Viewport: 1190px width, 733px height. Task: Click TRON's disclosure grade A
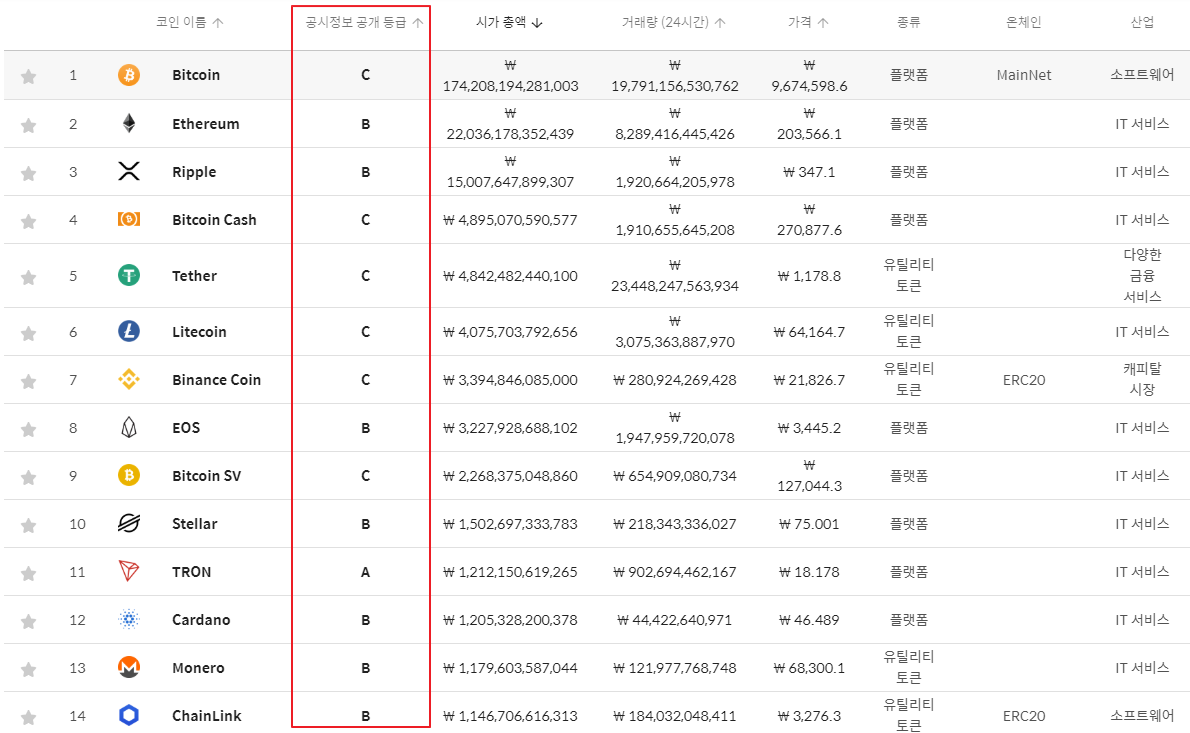pyautogui.click(x=365, y=572)
